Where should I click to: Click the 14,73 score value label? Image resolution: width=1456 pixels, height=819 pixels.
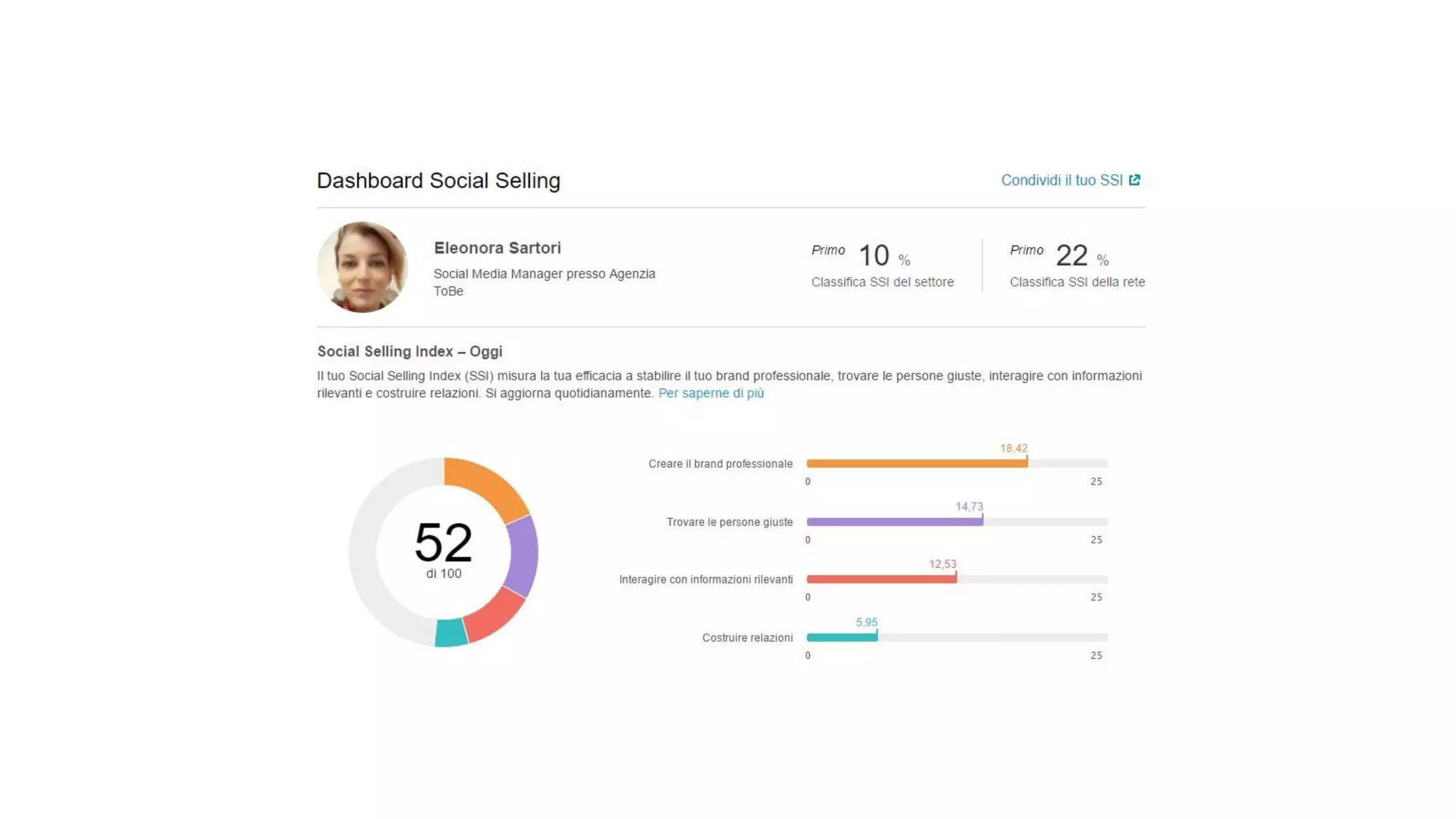click(x=968, y=507)
